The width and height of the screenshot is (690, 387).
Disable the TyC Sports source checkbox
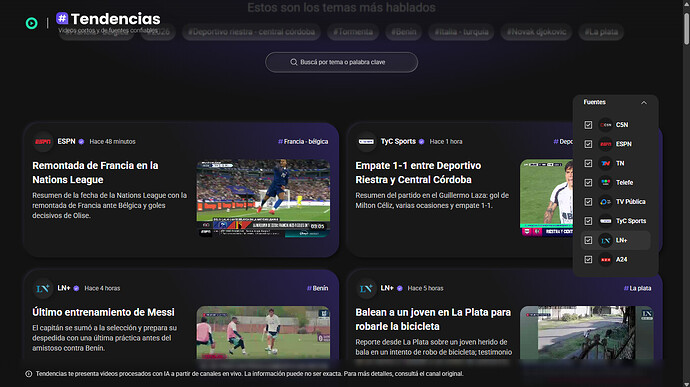(588, 221)
